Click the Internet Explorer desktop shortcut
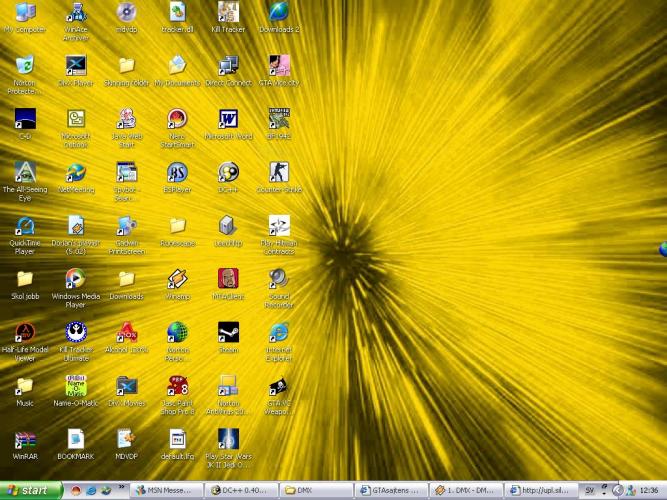Image resolution: width=667 pixels, height=500 pixels. point(278,333)
